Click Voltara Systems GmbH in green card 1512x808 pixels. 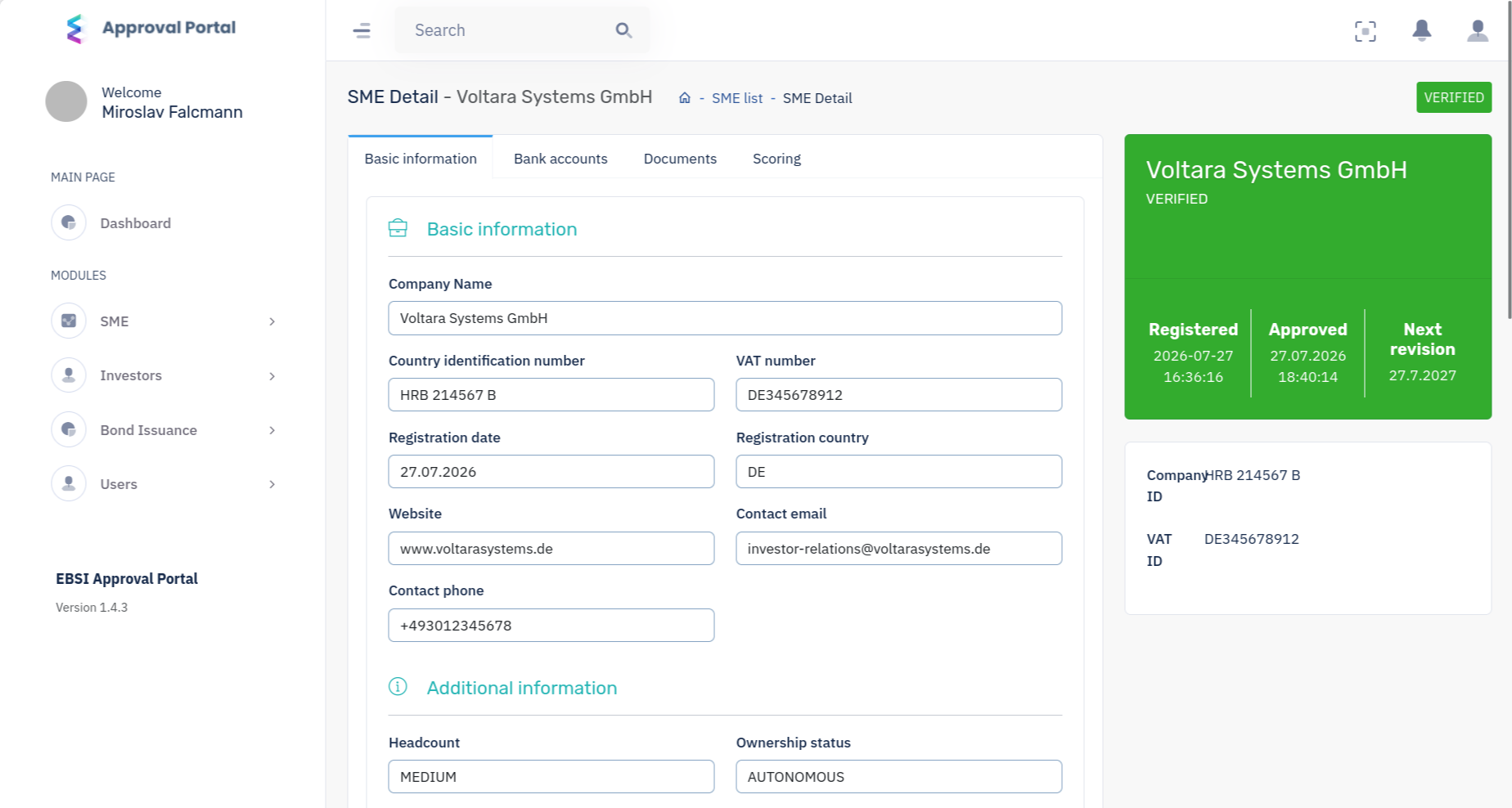coord(1276,169)
